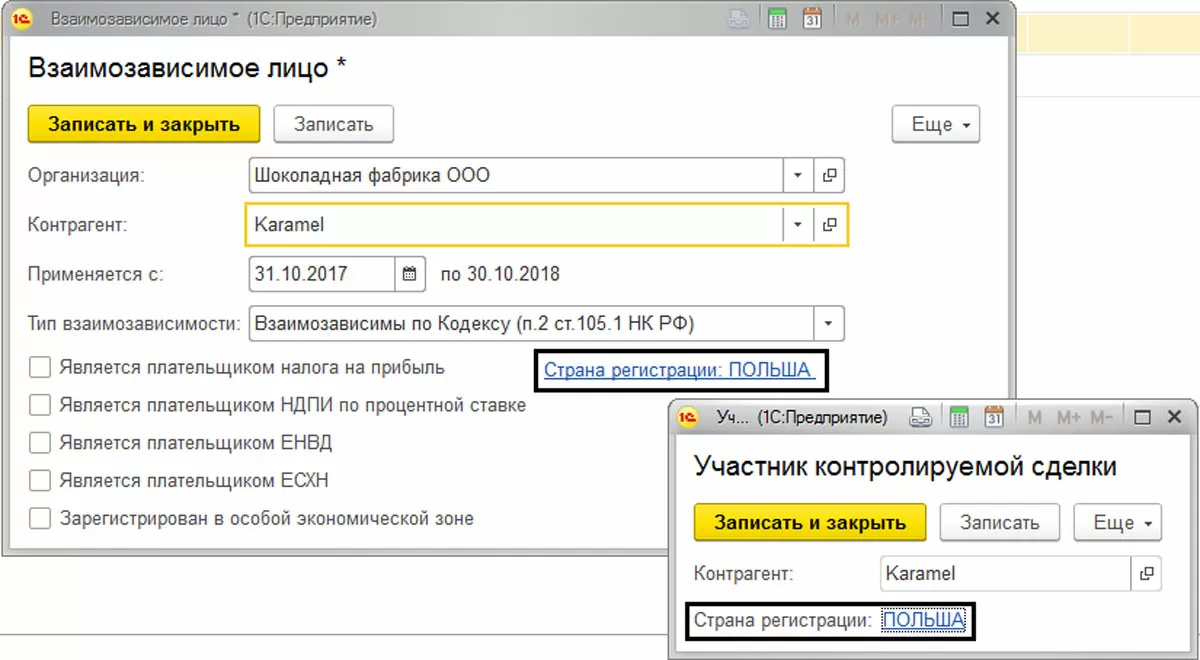Close the participant window
This screenshot has width=1200, height=660.
pos(1174,417)
